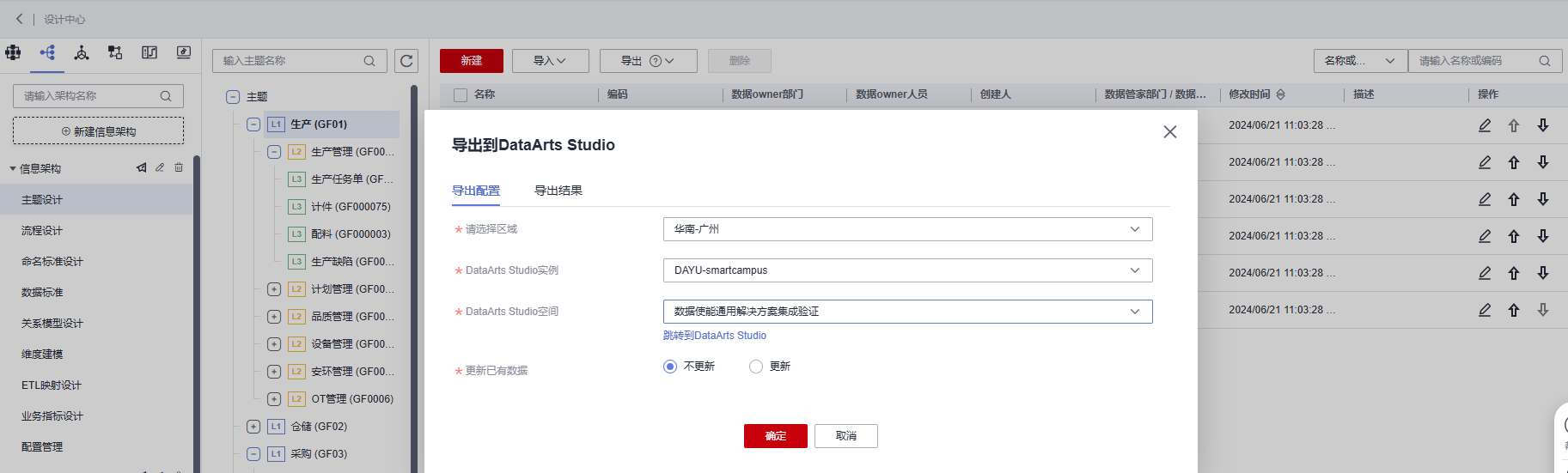Open the triangular node graph icon tab
This screenshot has height=473, width=1568.
coord(82,52)
